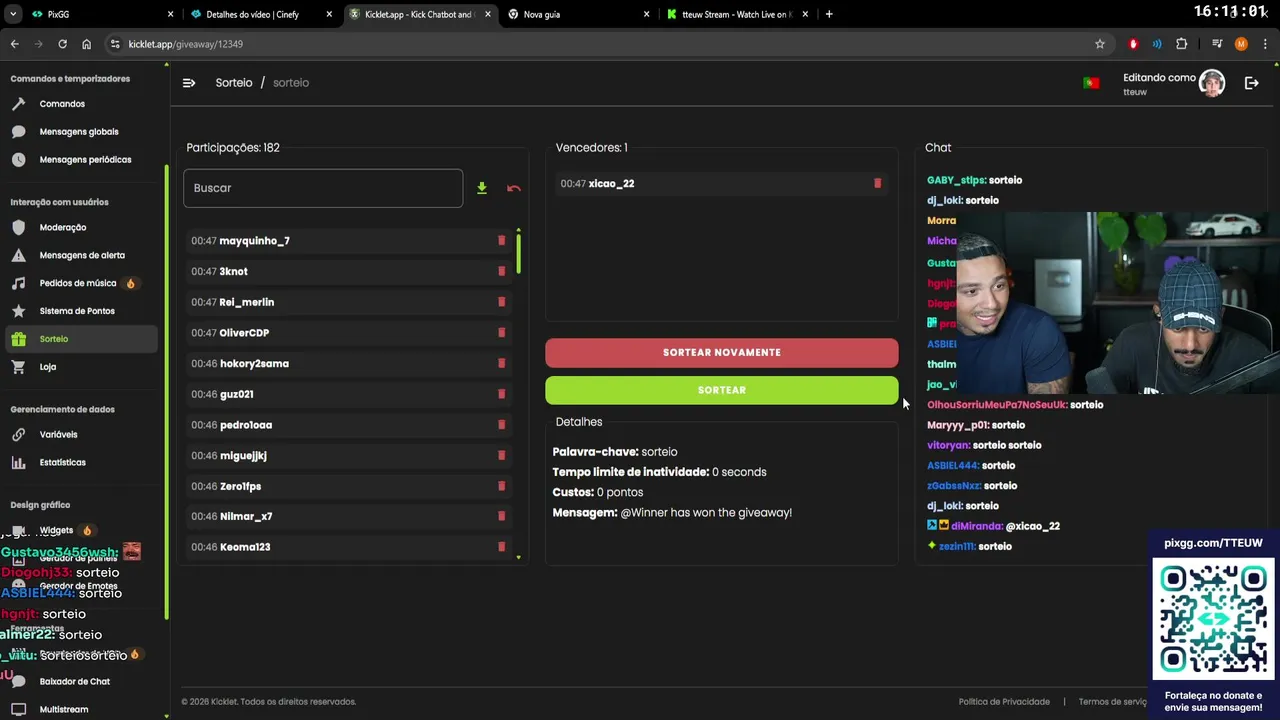Click the Loja cart icon
Image resolution: width=1280 pixels, height=720 pixels.
tap(18, 367)
